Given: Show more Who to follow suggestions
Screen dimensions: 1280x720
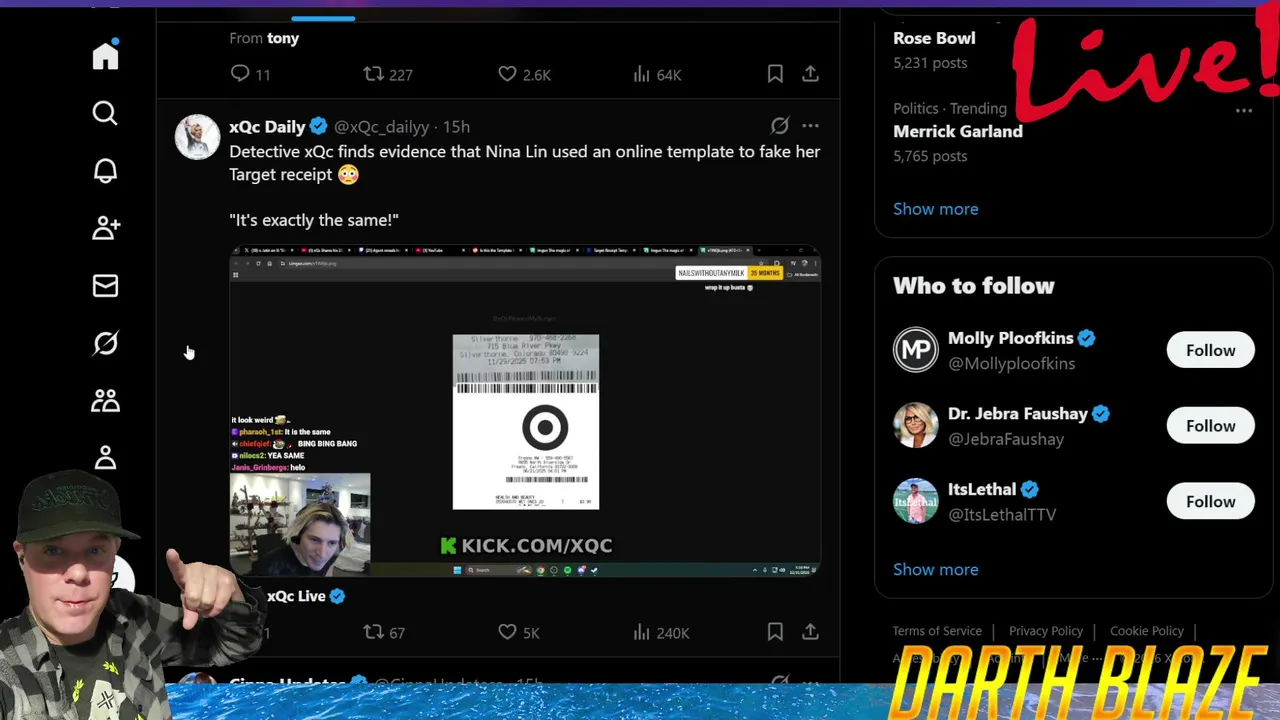Looking at the screenshot, I should pos(936,569).
